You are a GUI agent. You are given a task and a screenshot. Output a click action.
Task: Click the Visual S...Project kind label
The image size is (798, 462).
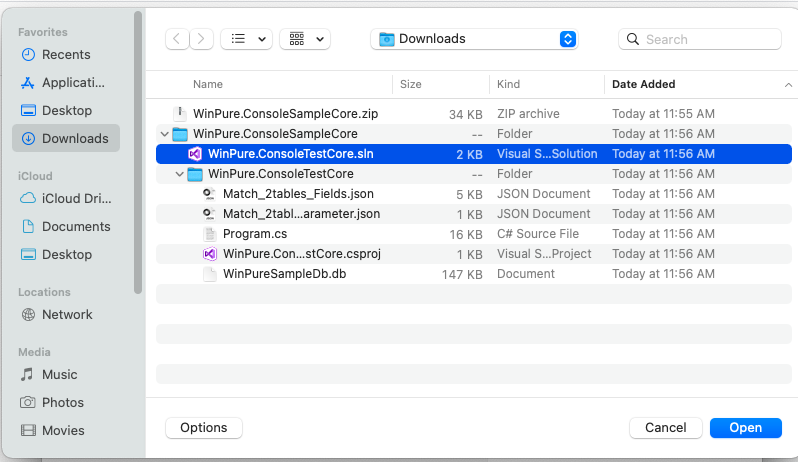(x=544, y=254)
